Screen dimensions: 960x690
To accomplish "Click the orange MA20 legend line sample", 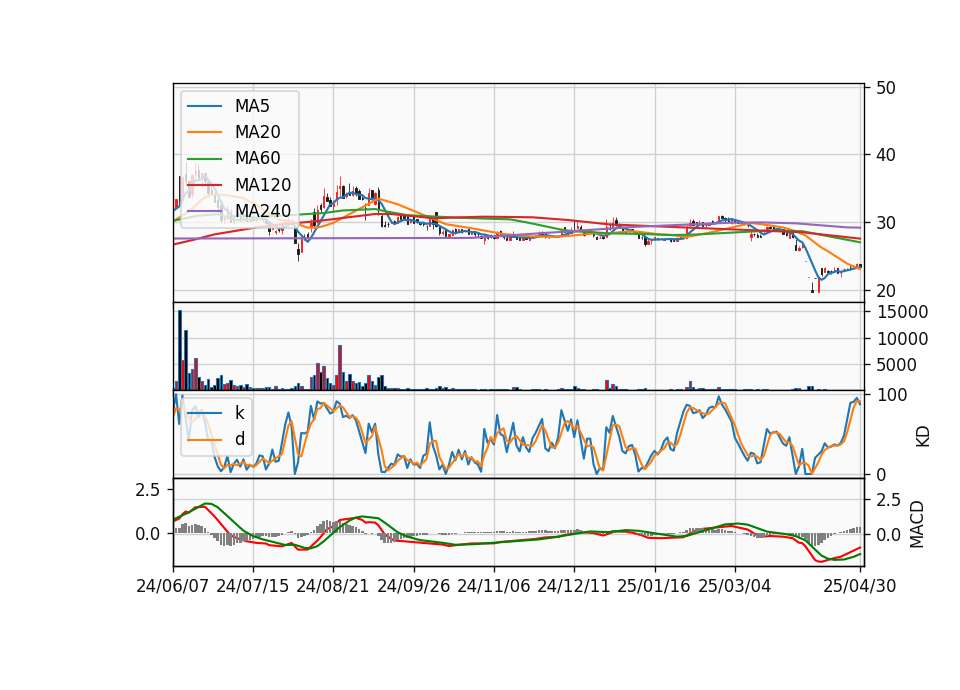I will [204, 132].
